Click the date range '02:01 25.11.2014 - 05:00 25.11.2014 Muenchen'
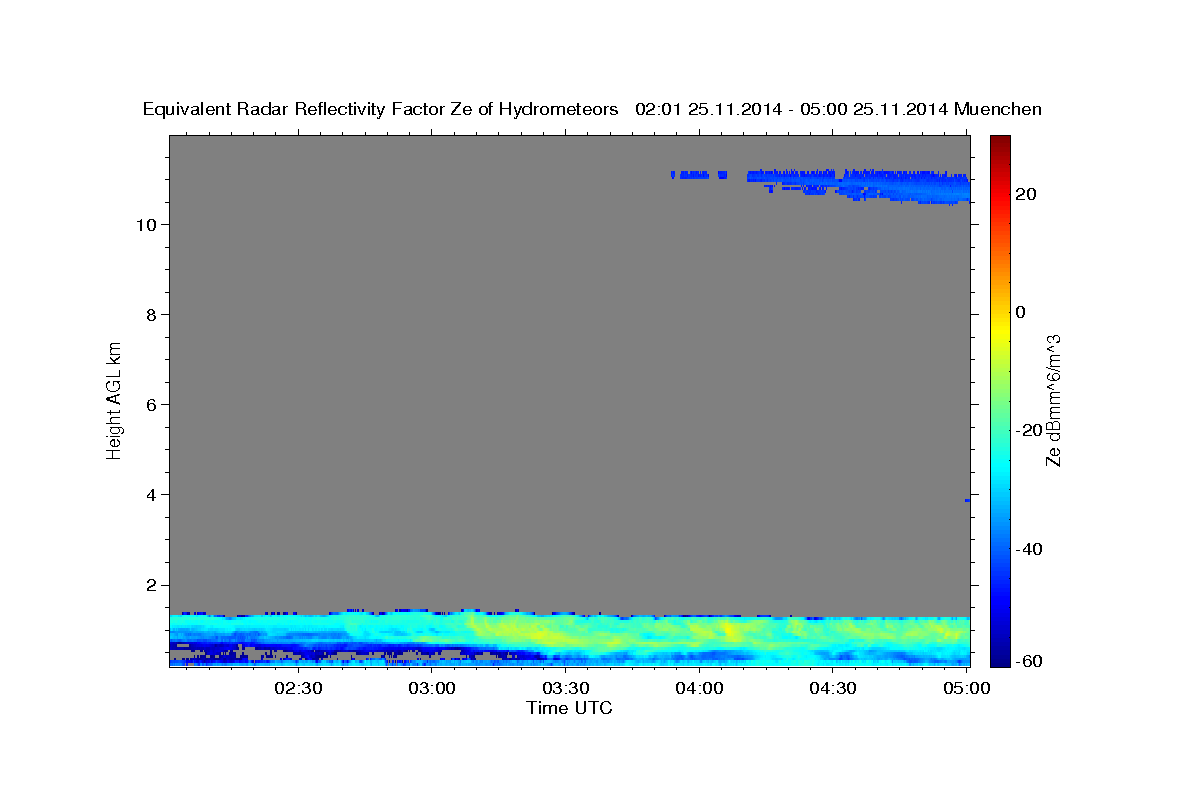1200x800 pixels. [x=839, y=109]
